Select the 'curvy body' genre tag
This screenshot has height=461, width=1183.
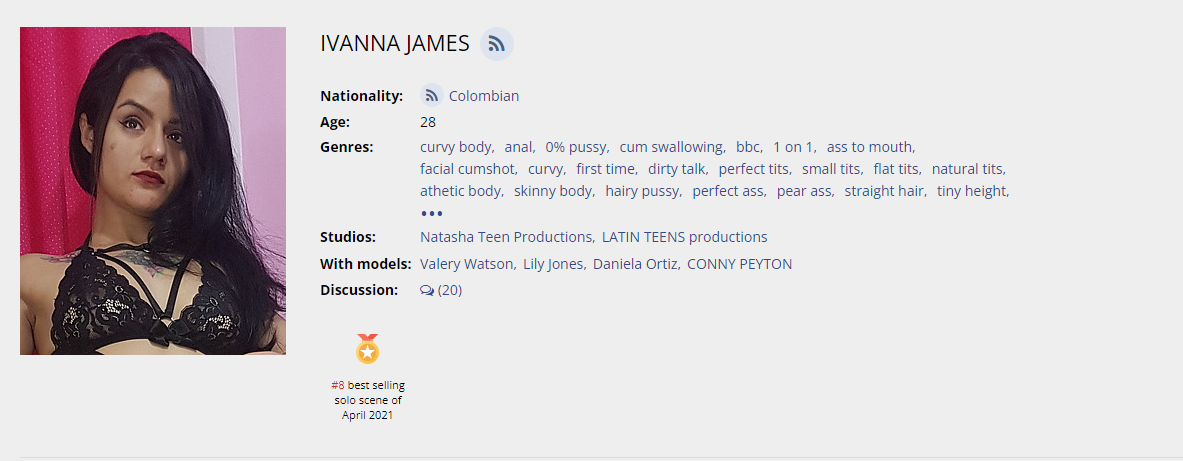[456, 147]
